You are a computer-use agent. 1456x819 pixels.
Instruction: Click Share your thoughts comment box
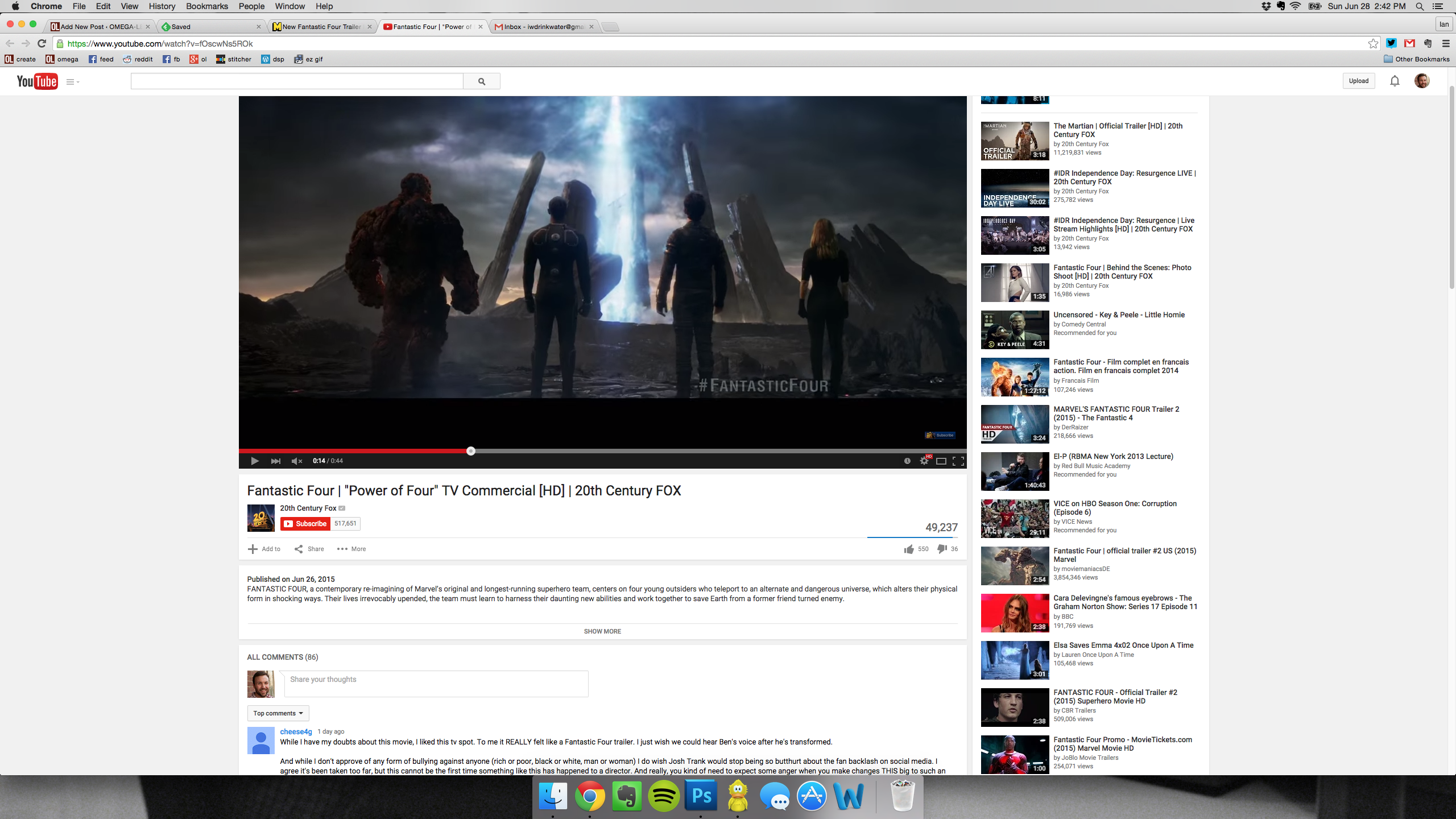click(436, 684)
